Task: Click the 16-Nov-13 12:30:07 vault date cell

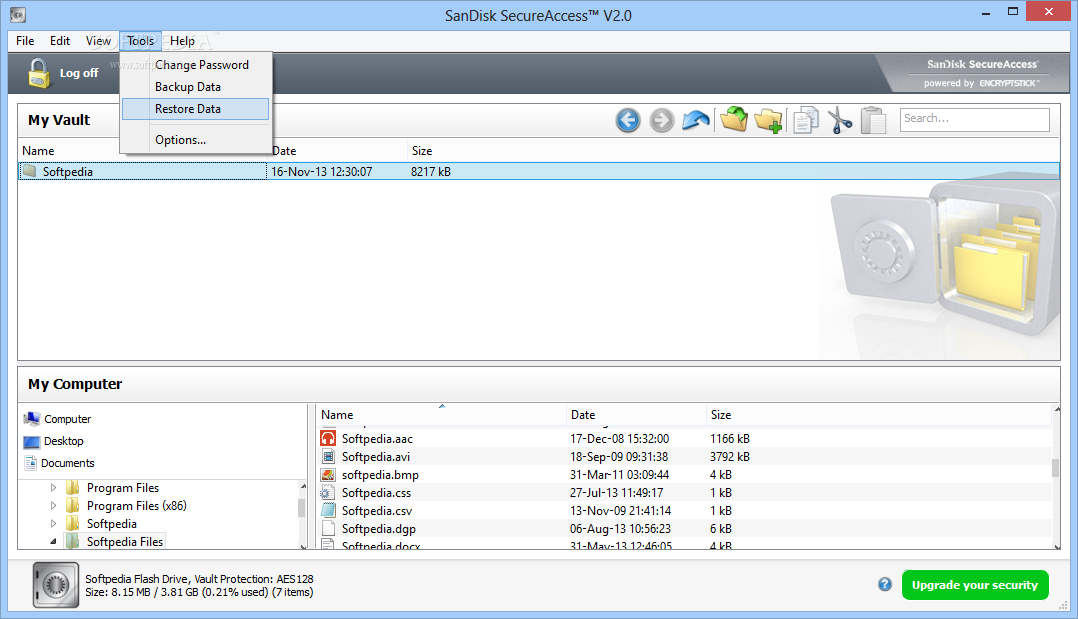Action: pos(322,171)
